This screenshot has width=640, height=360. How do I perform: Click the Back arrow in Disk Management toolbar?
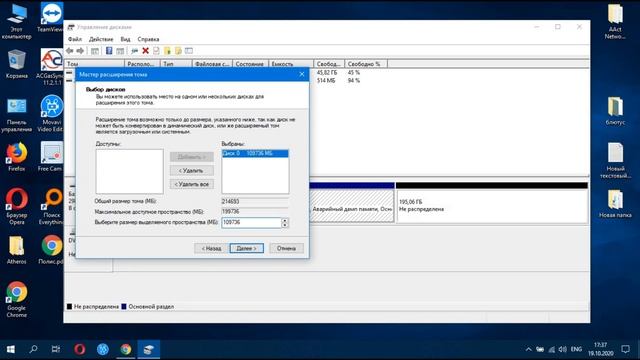(x=70, y=51)
